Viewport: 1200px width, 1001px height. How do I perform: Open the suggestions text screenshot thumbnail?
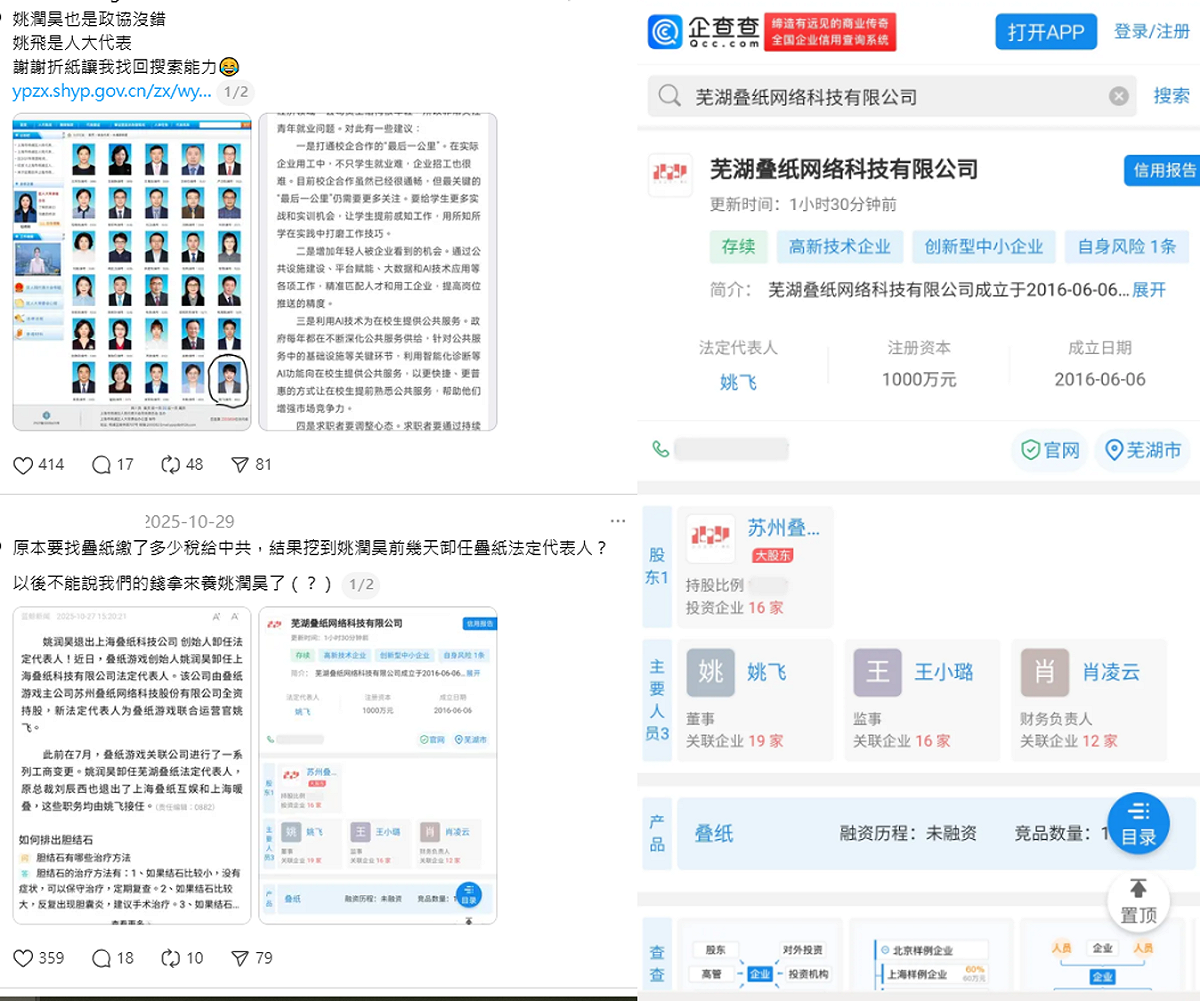[378, 272]
